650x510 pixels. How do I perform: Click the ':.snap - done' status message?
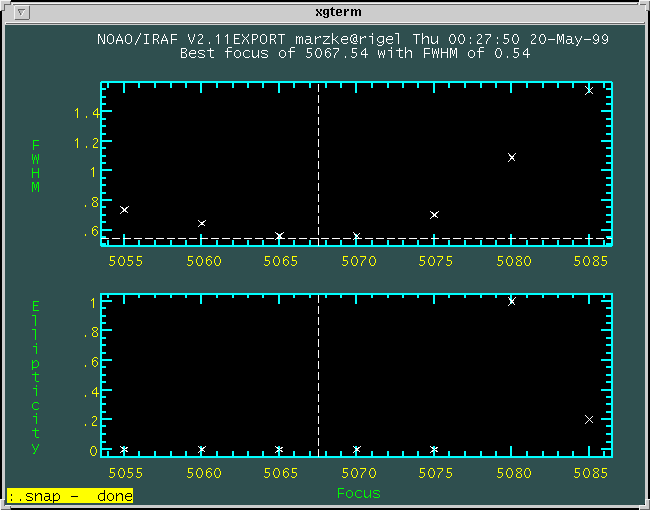point(70,496)
